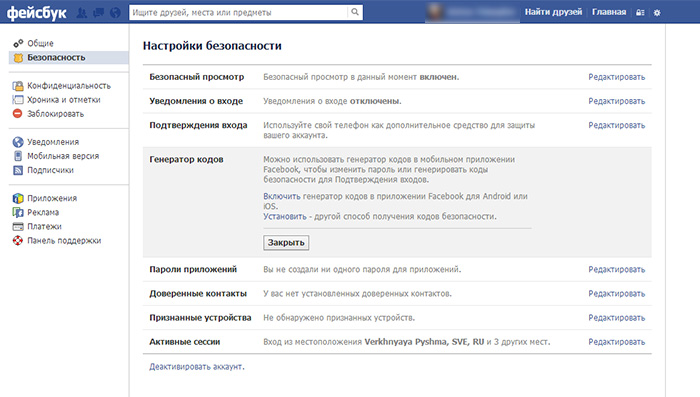Viewport: 700px width, 397px height.
Task: Click Включить link for code generator
Action: (282, 196)
